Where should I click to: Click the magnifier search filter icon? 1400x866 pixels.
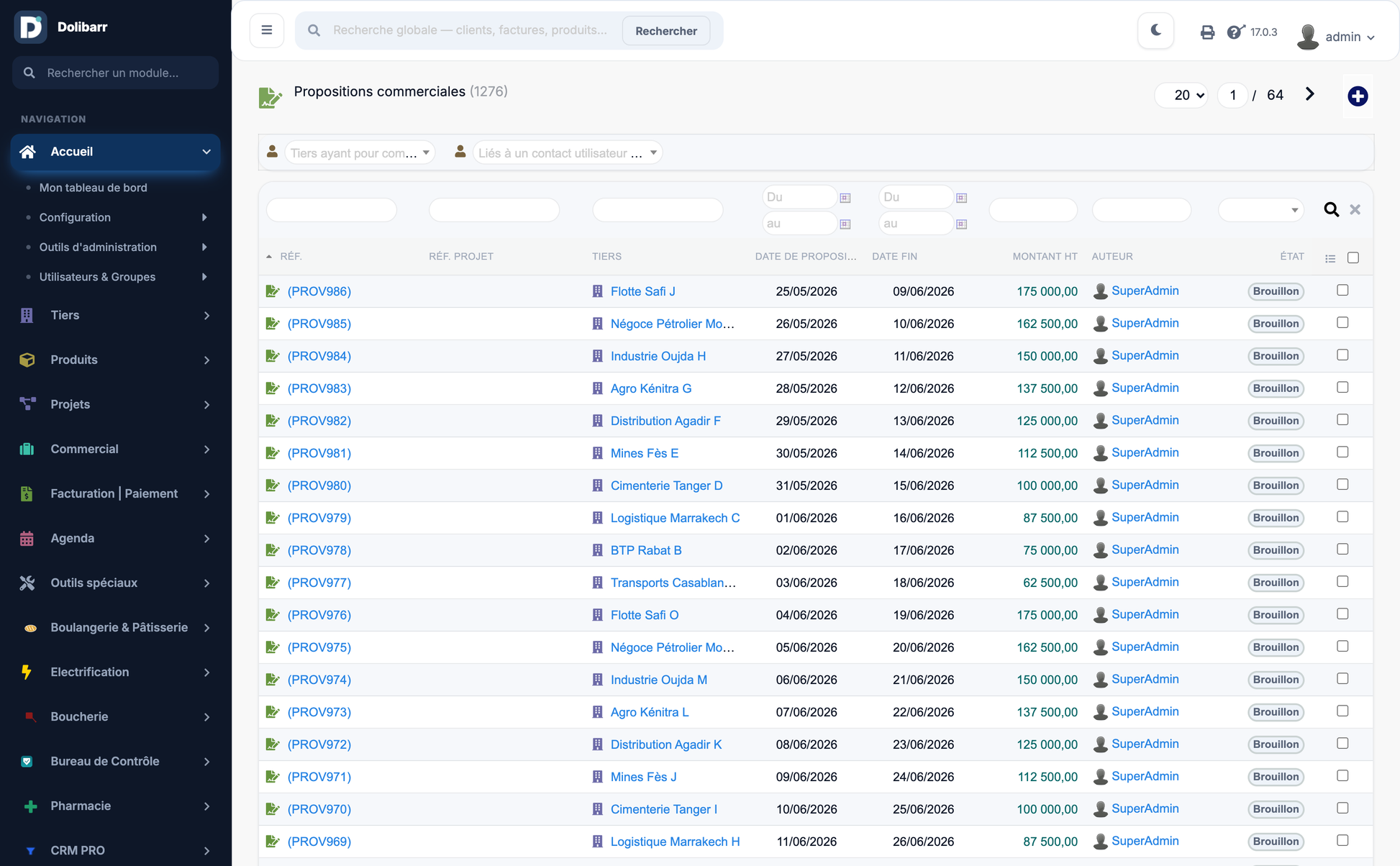tap(1332, 209)
